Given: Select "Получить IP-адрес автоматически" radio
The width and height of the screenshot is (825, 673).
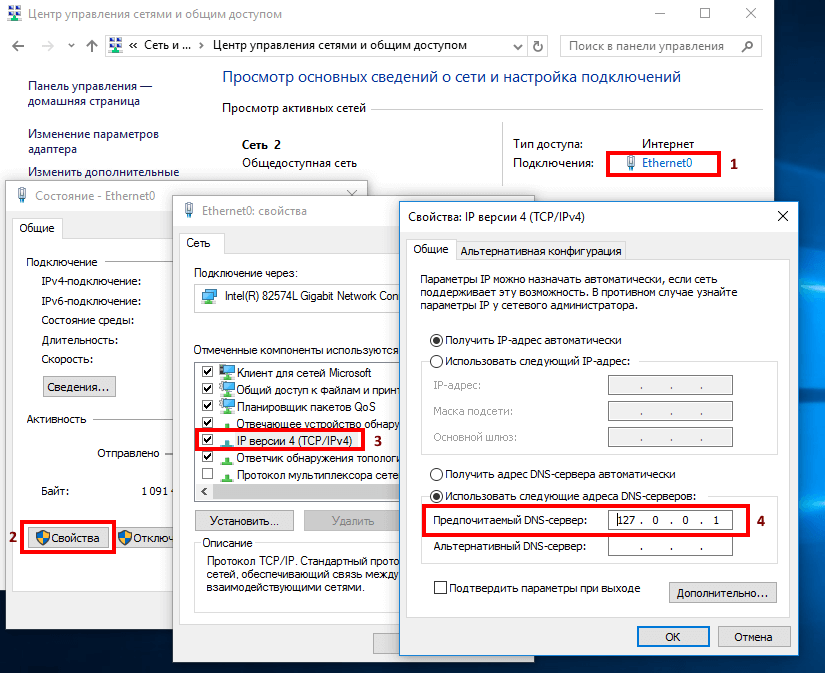Looking at the screenshot, I should [436, 340].
